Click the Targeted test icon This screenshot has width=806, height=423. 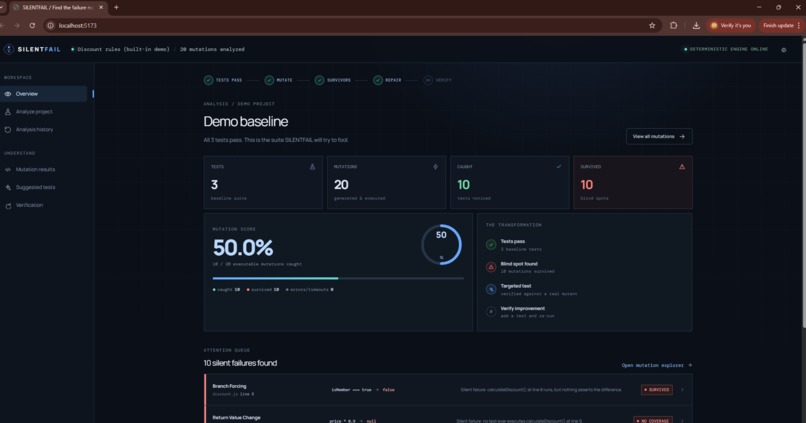point(491,289)
